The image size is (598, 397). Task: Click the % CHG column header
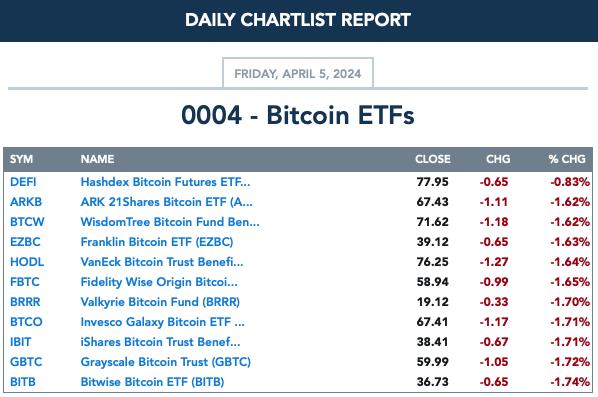(567, 159)
